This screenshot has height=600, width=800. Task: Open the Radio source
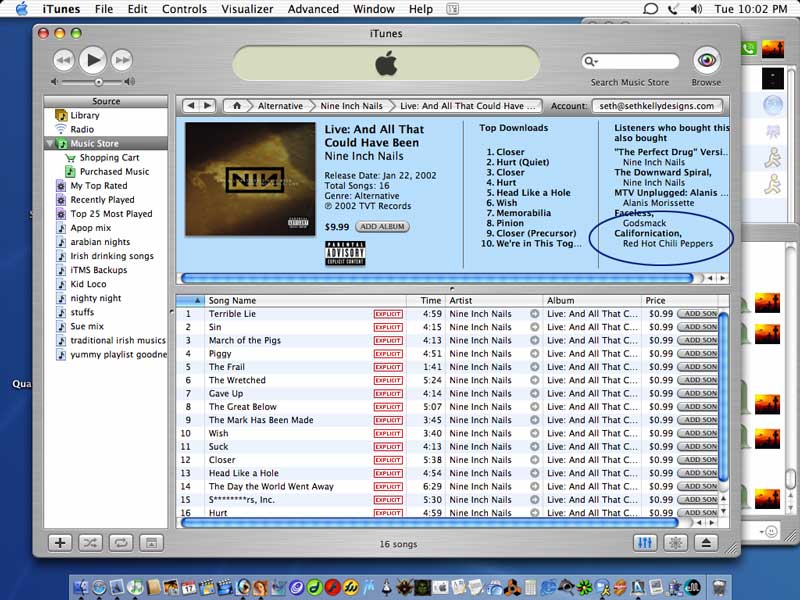(x=82, y=129)
